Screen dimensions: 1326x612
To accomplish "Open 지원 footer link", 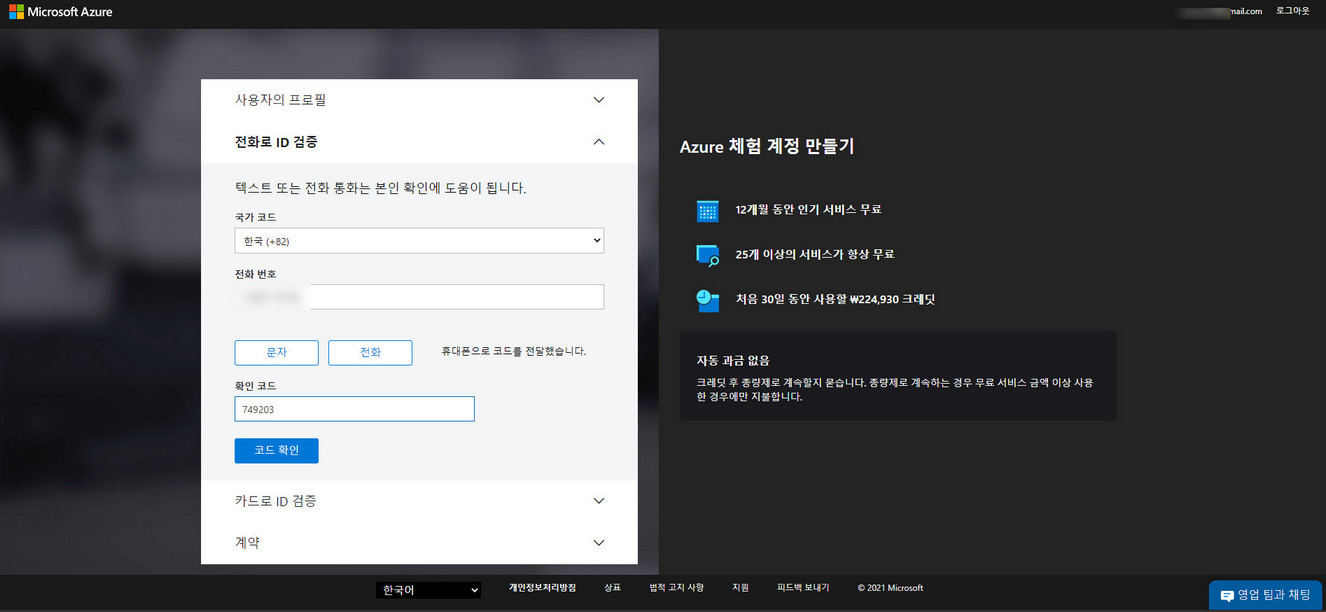I will point(740,588).
